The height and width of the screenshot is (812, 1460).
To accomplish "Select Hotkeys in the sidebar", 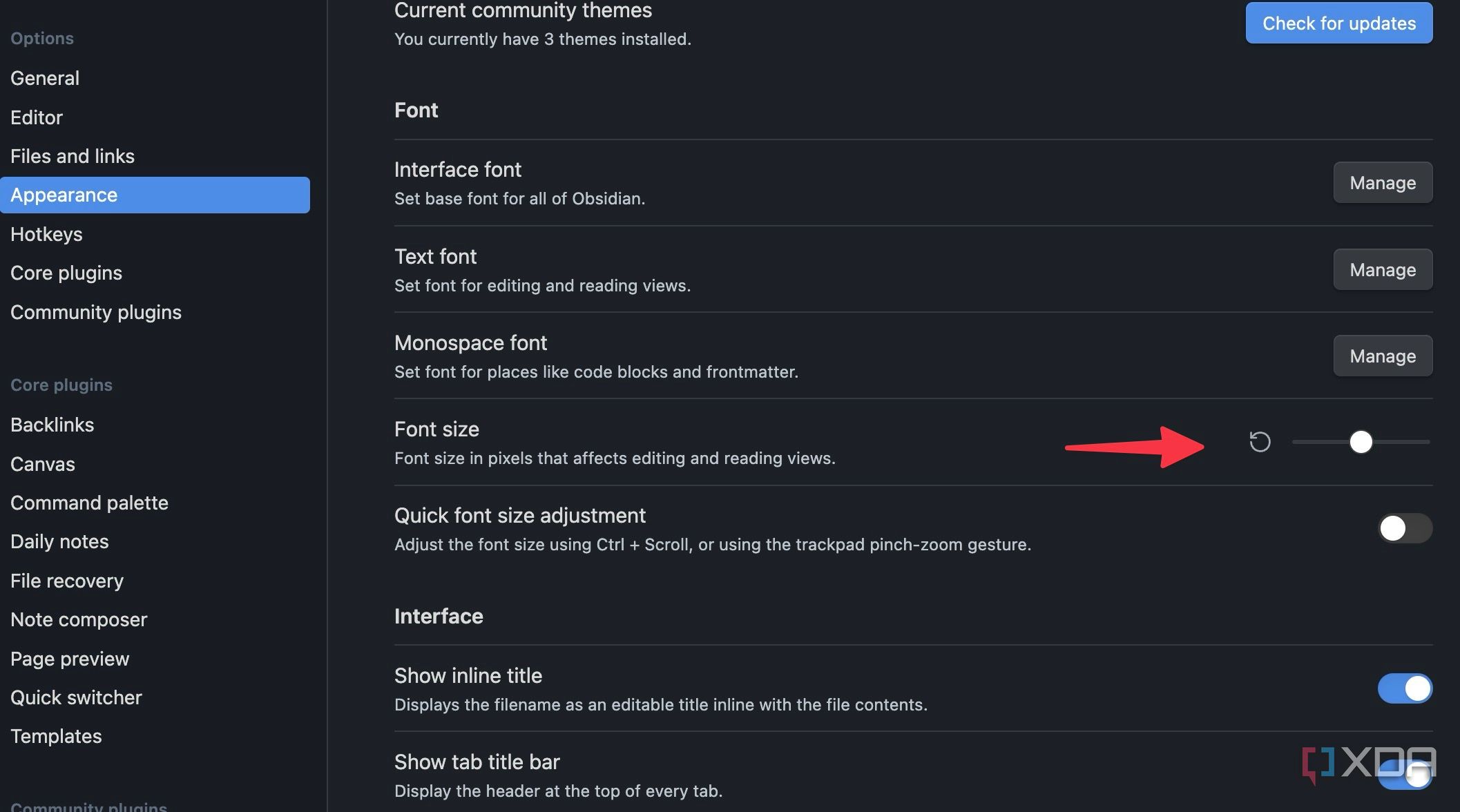I will click(x=46, y=234).
